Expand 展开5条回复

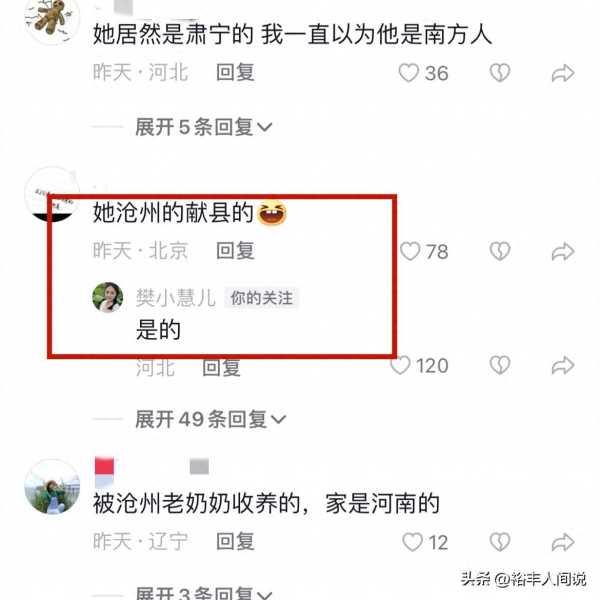[x=204, y=127]
